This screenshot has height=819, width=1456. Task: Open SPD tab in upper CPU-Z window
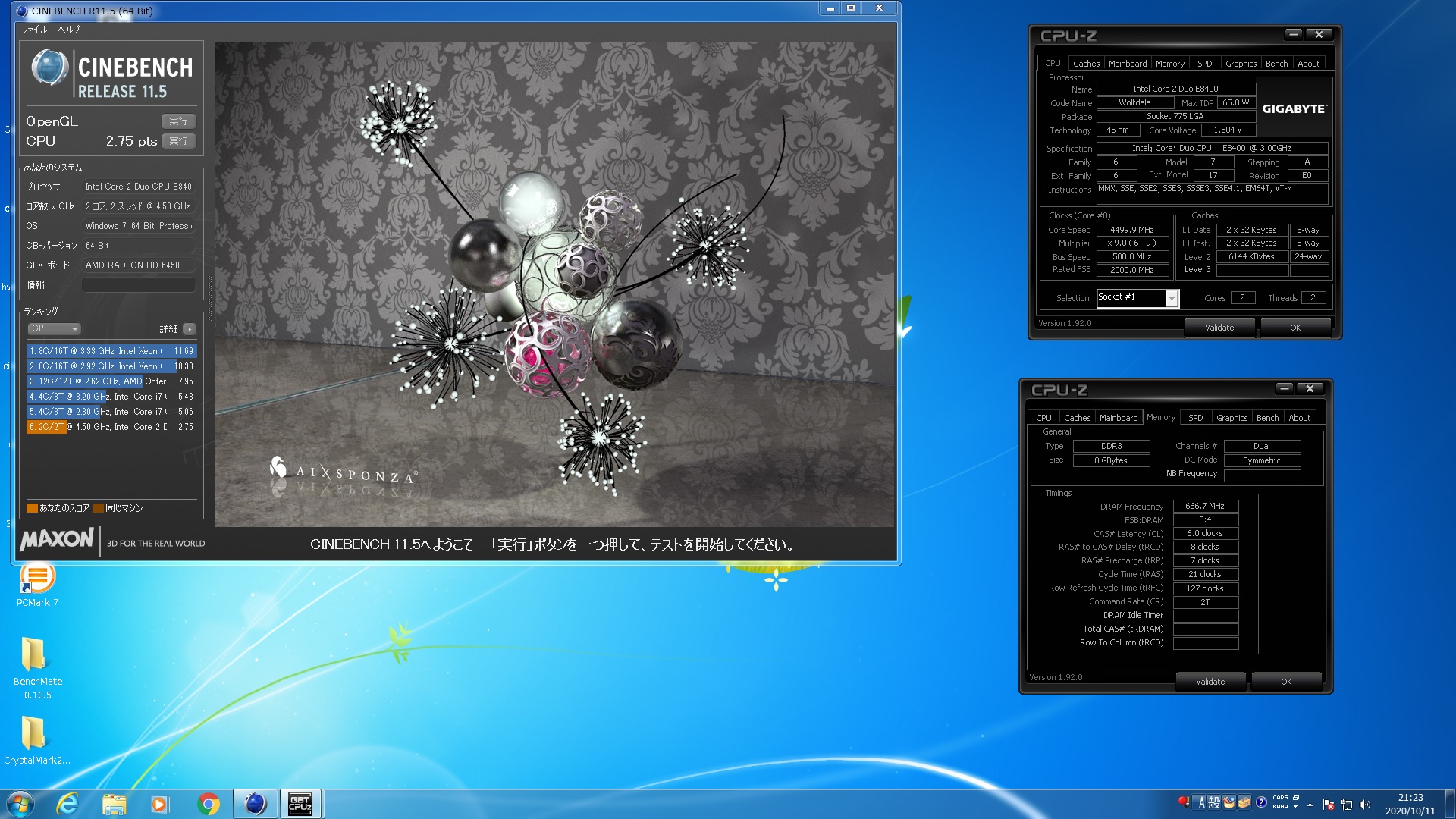[x=1205, y=64]
